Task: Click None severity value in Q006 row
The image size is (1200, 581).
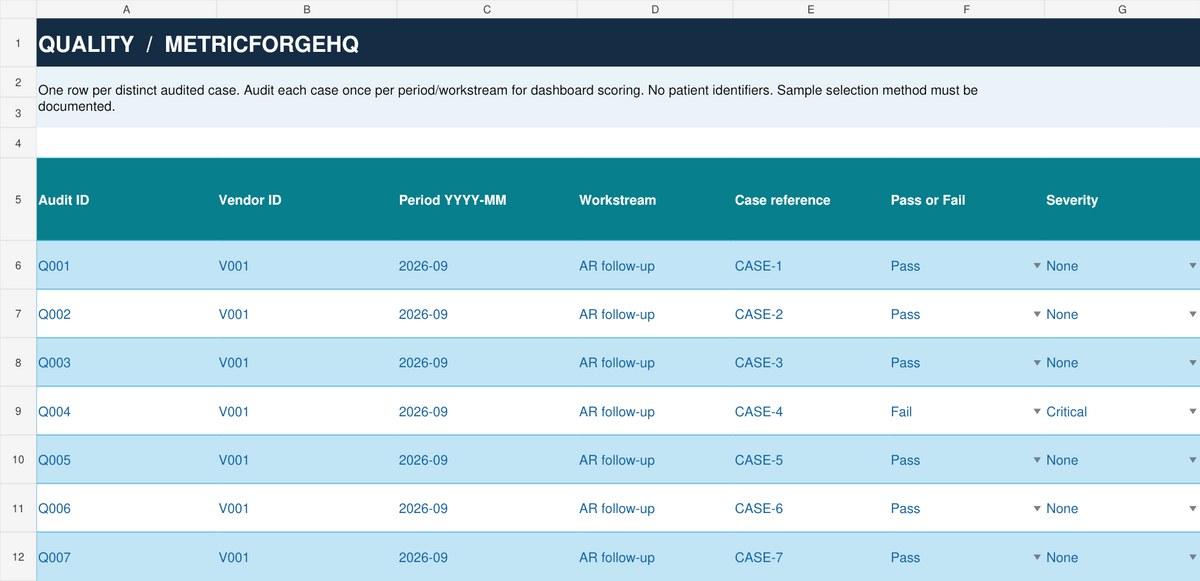Action: click(x=1062, y=508)
